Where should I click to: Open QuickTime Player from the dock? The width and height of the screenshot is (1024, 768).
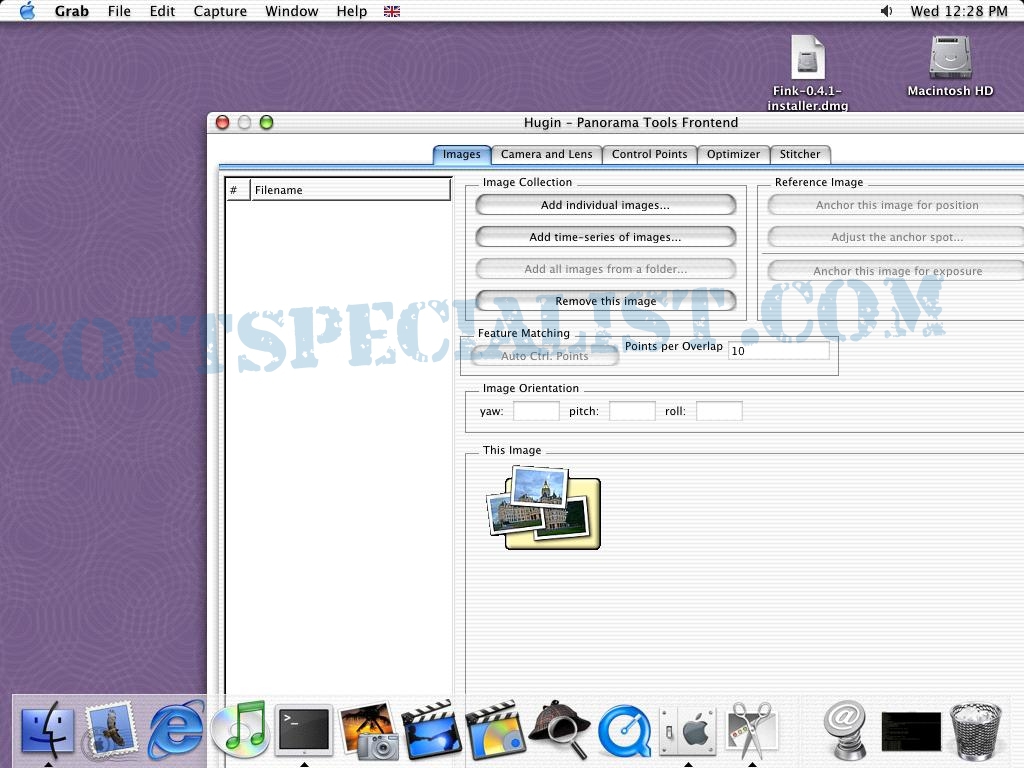pos(624,732)
